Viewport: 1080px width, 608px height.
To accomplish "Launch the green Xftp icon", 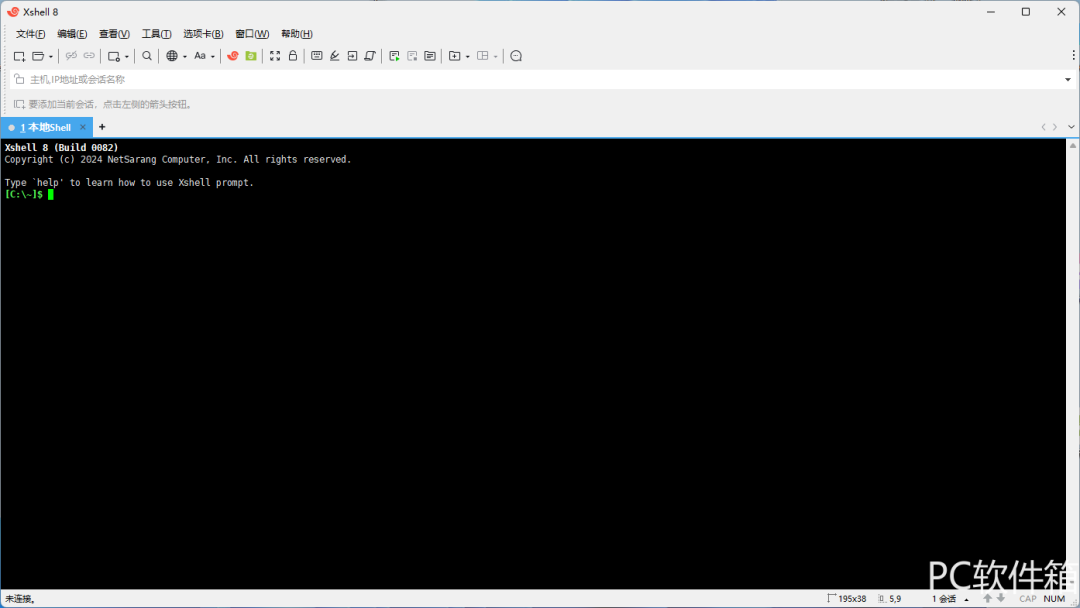I will (251, 56).
